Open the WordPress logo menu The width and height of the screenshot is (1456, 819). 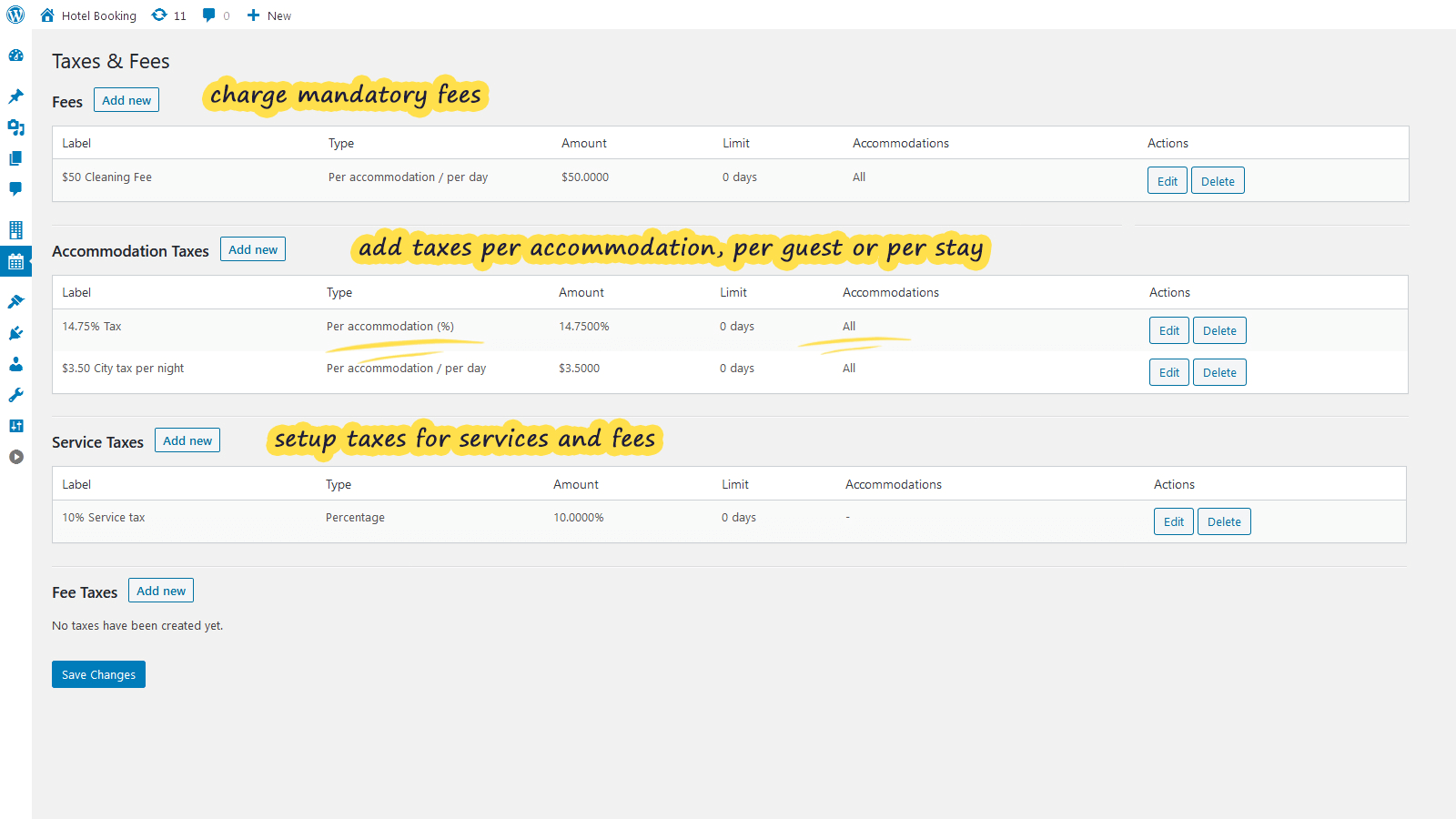15,15
